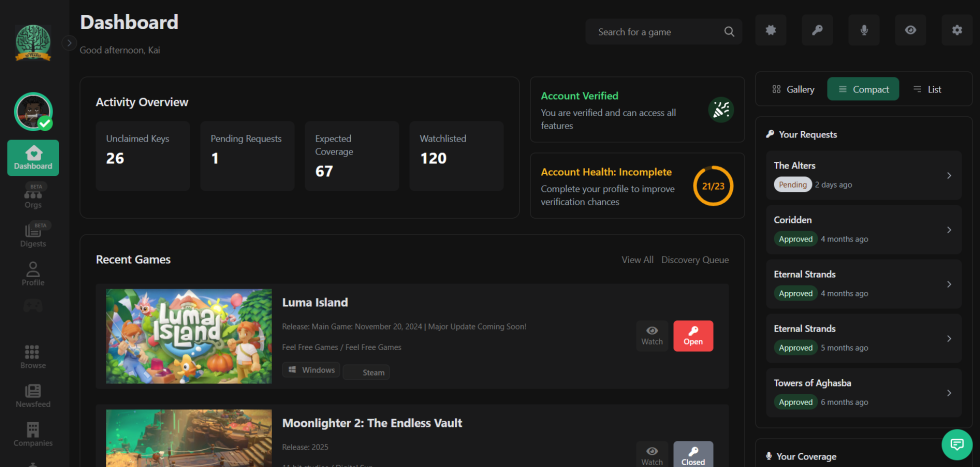Click the badge icon beside search bar

(x=770, y=31)
